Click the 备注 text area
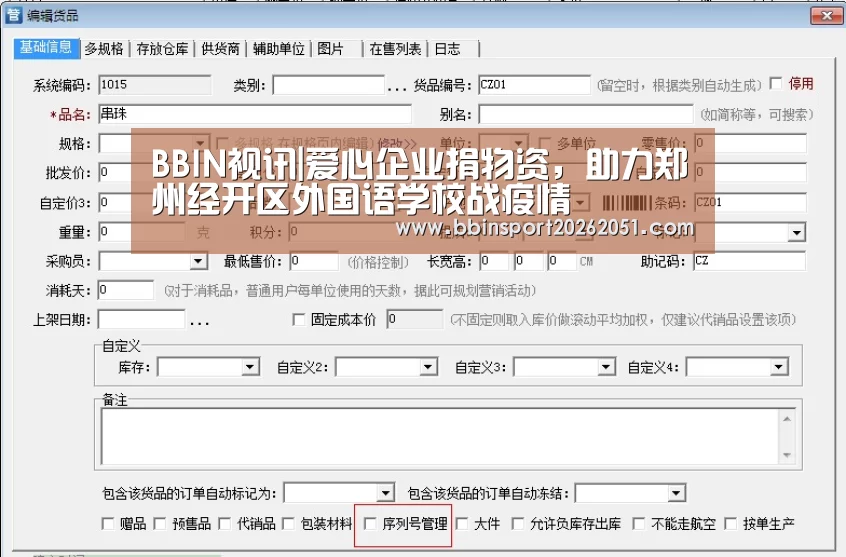Viewport: 846px width, 557px height. click(x=441, y=436)
